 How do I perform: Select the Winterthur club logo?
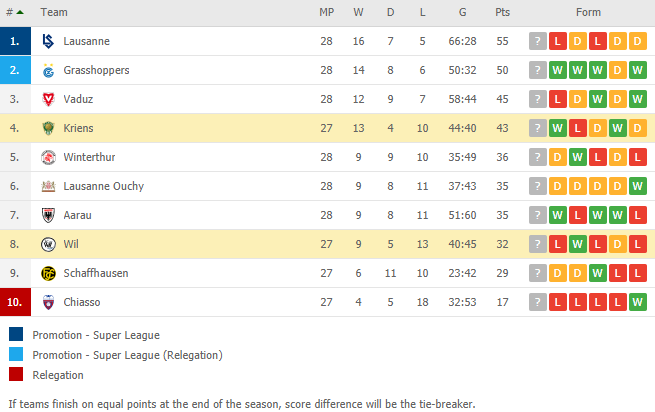(x=48, y=157)
